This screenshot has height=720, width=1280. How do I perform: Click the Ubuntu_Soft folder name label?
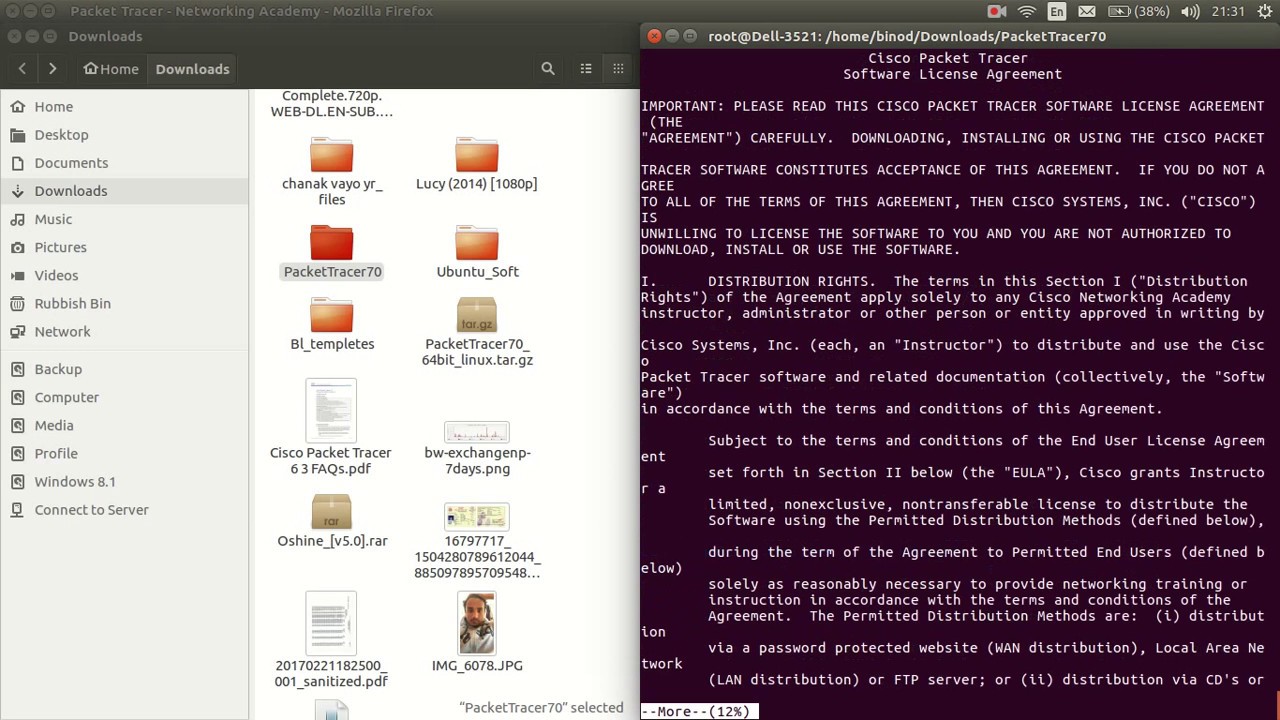[x=477, y=271]
